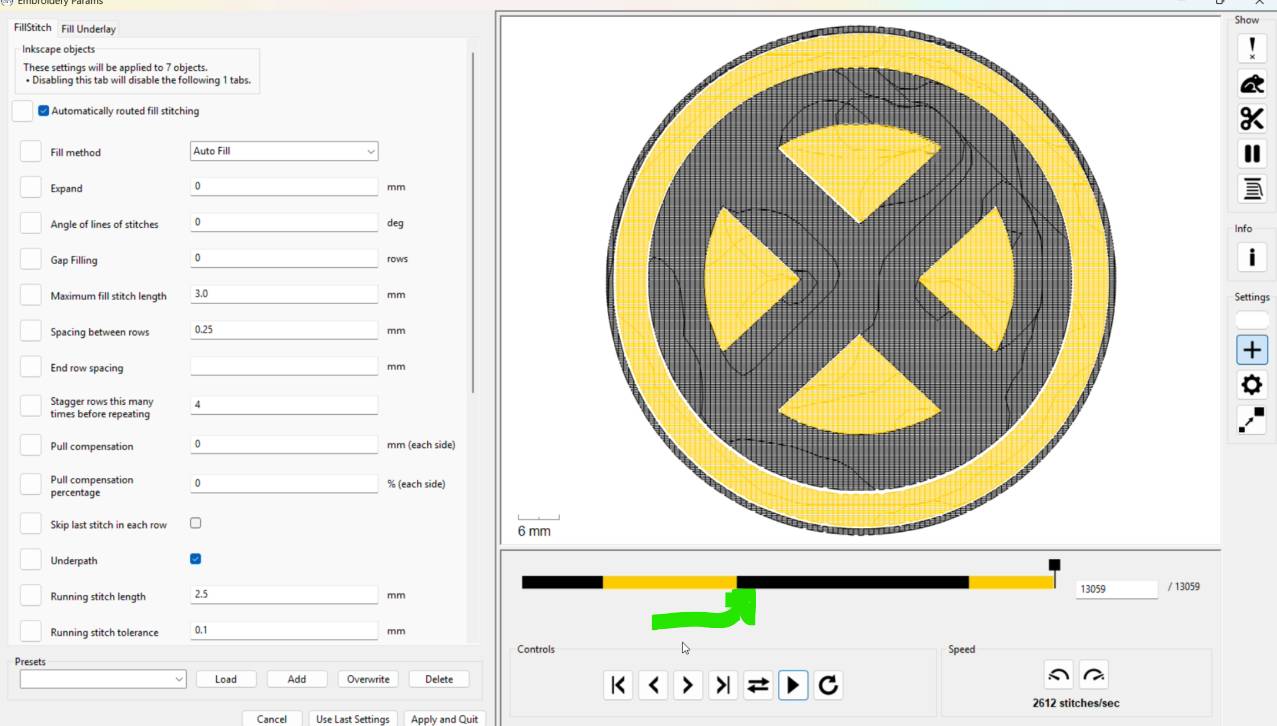This screenshot has width=1277, height=726.
Task: Open design info with the i icon
Action: tap(1251, 257)
